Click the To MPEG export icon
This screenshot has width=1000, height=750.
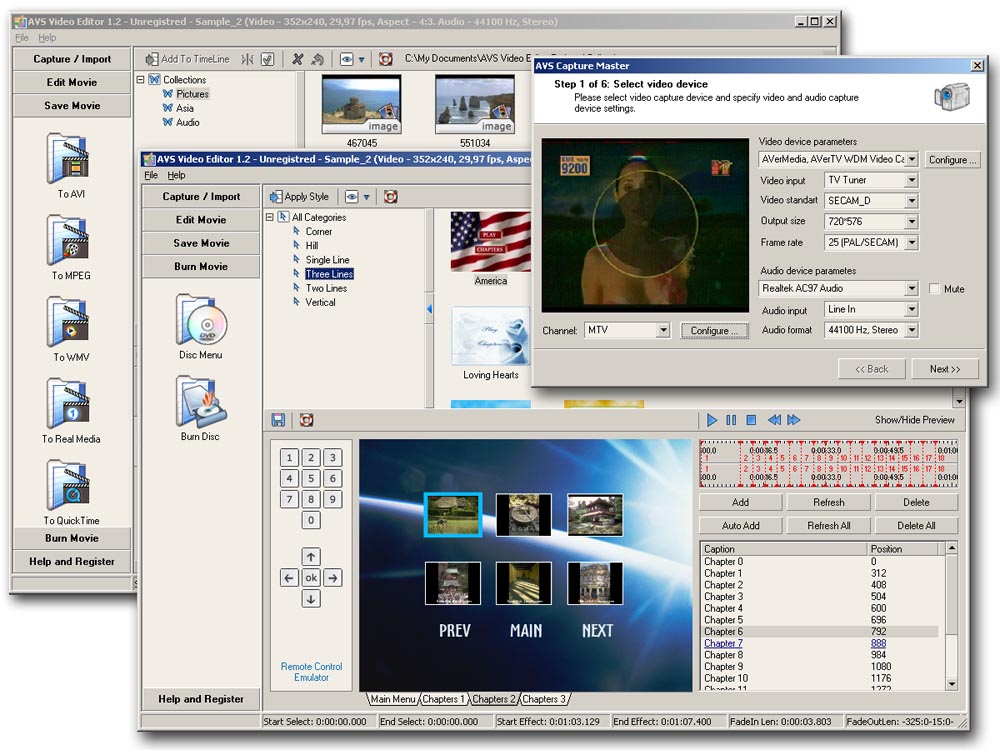coord(70,241)
